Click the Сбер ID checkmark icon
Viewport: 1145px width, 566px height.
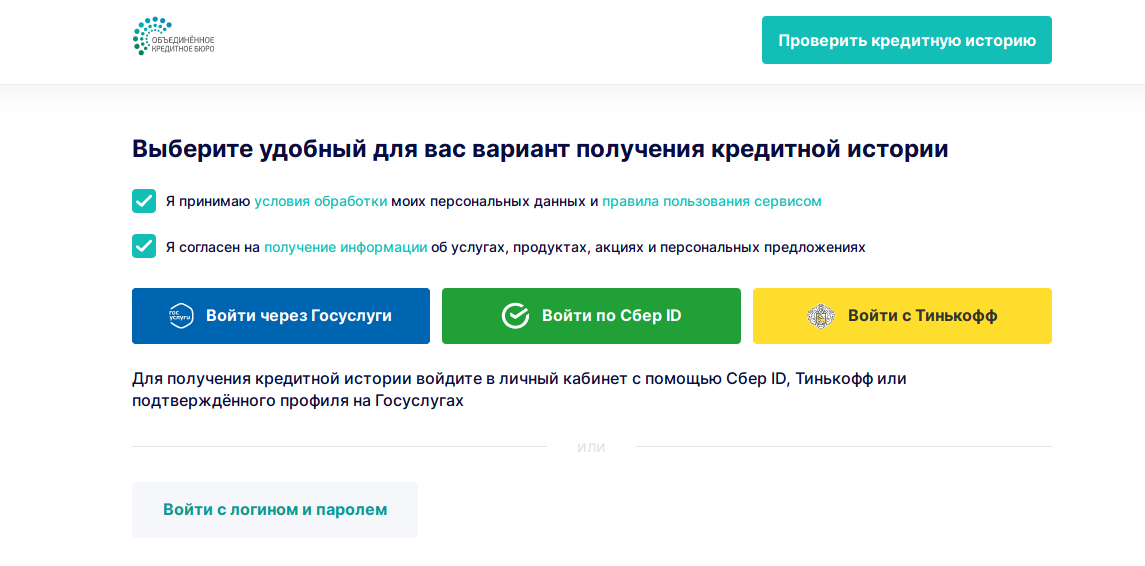(516, 315)
